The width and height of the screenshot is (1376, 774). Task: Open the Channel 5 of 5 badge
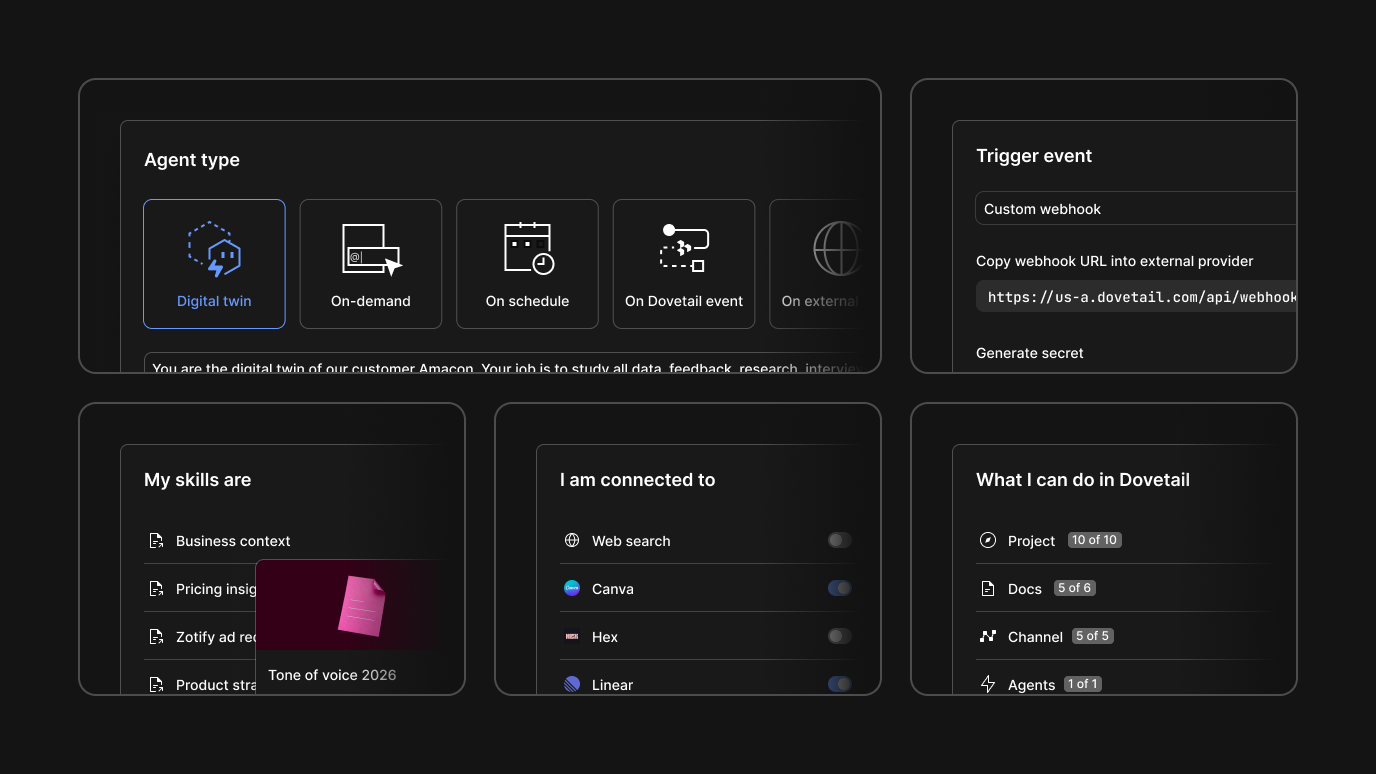1092,636
